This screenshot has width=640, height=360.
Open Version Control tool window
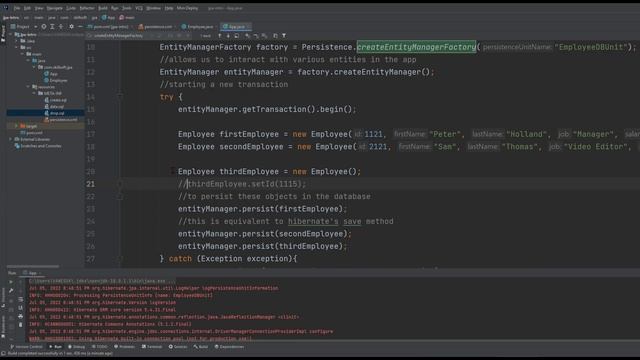(27, 347)
